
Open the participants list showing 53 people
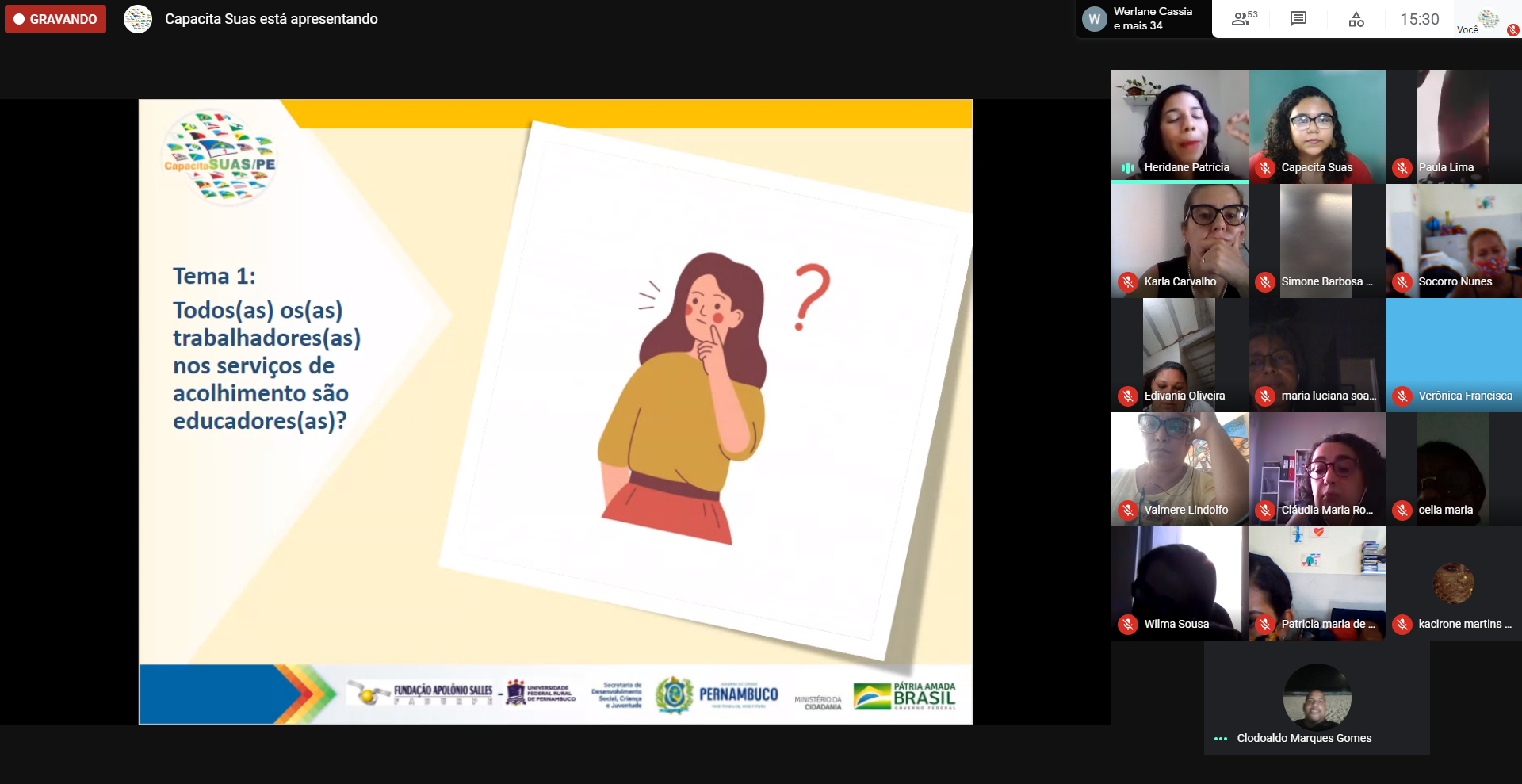tap(1243, 19)
